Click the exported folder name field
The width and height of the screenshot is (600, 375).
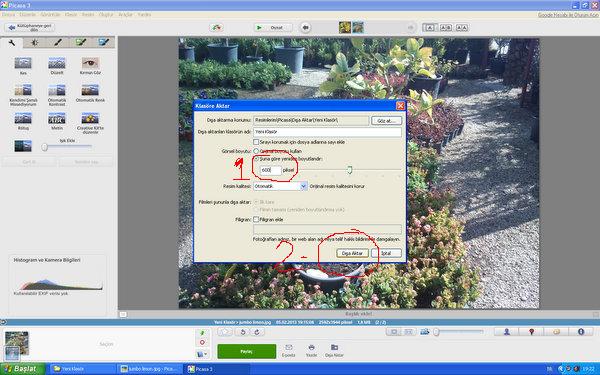[327, 132]
